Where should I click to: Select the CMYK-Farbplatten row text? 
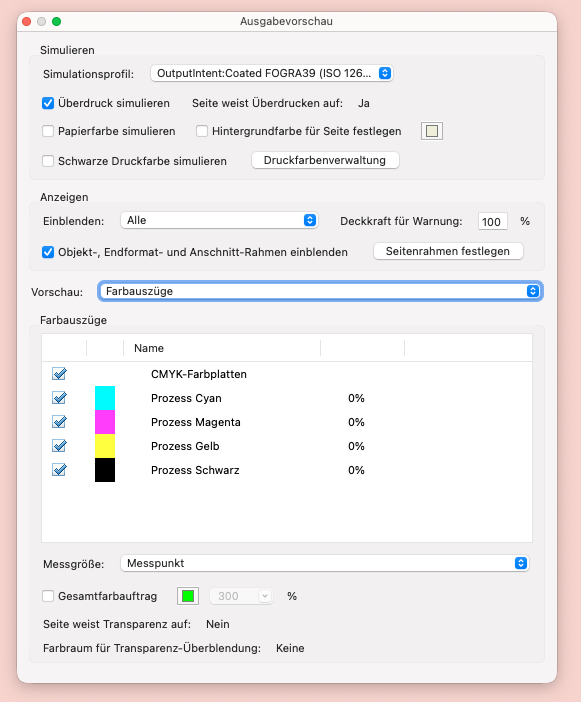click(x=199, y=374)
